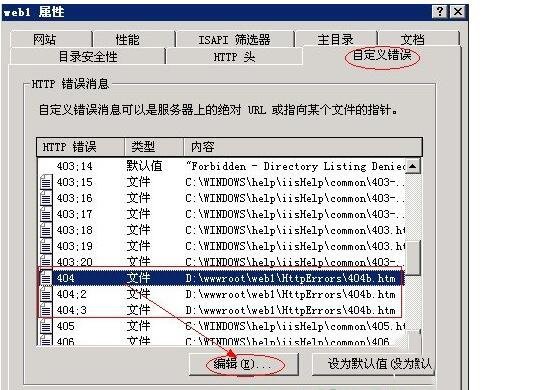Select the 403;16 error row
Image resolution: width=546 pixels, height=390 pixels.
pos(221,198)
